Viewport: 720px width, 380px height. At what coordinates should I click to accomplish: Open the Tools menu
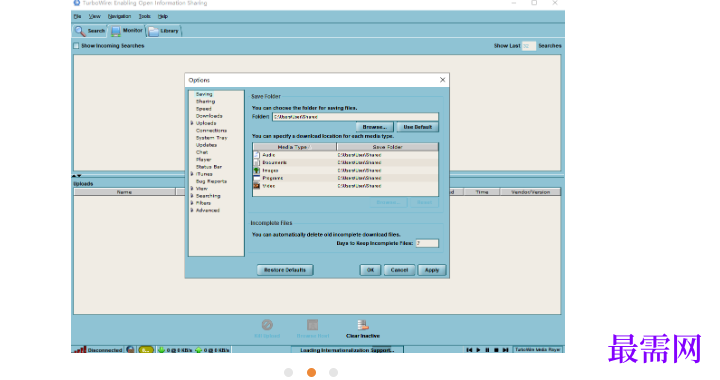pyautogui.click(x=145, y=17)
